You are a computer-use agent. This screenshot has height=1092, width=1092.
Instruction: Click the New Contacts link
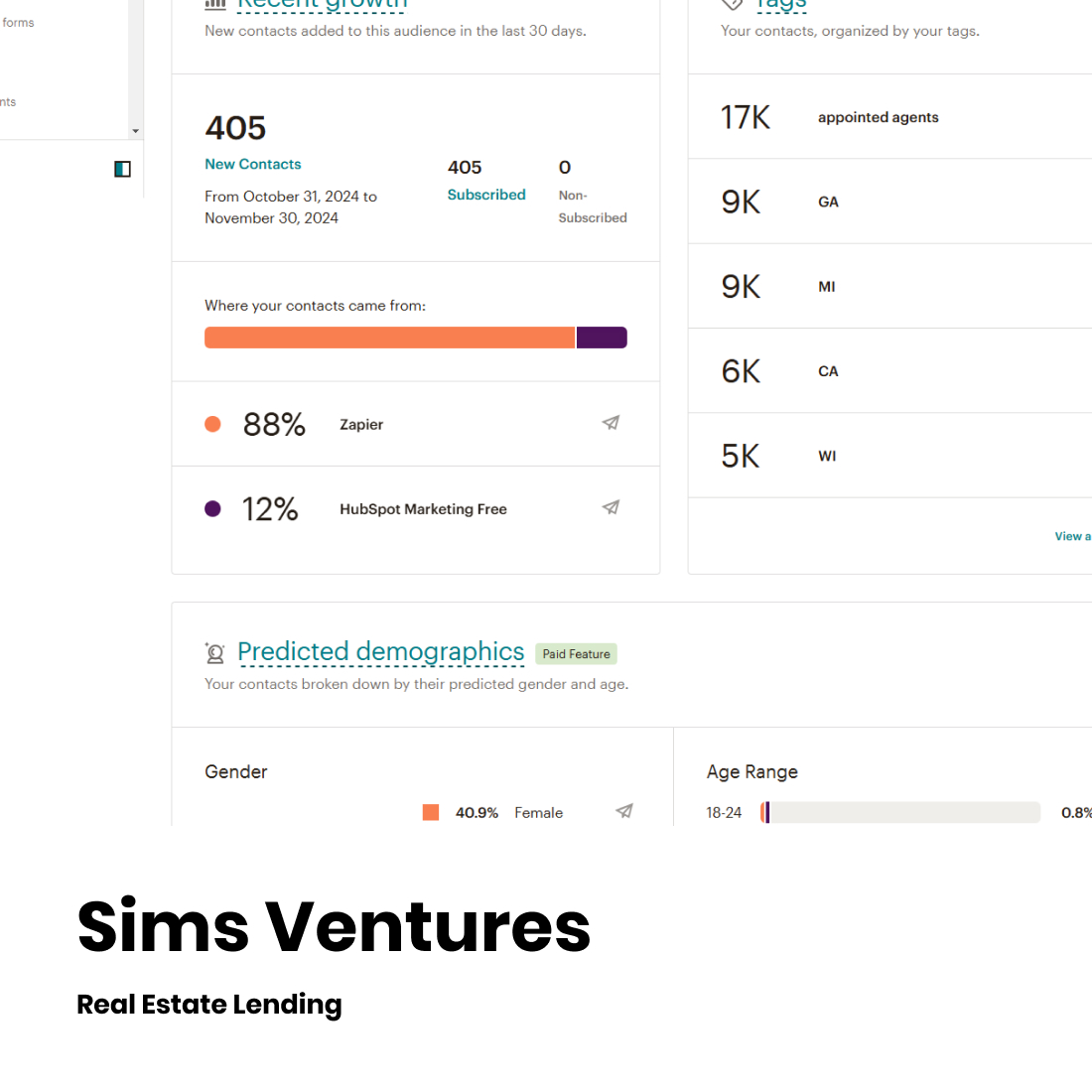[x=253, y=165]
